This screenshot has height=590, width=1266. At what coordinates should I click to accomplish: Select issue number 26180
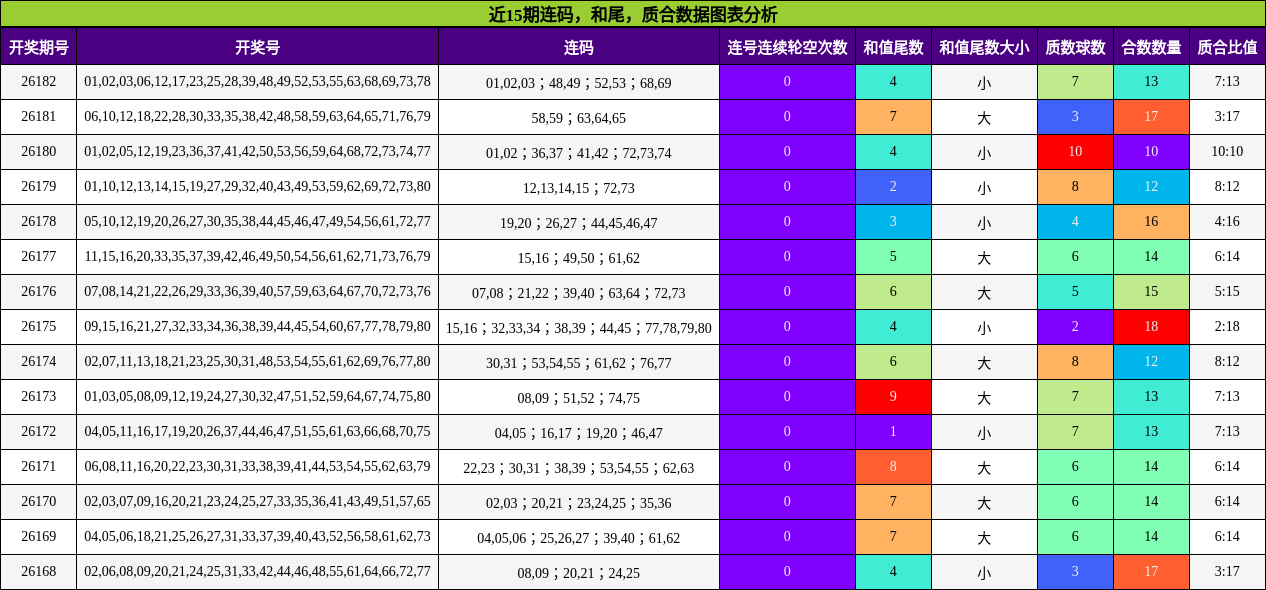point(39,152)
